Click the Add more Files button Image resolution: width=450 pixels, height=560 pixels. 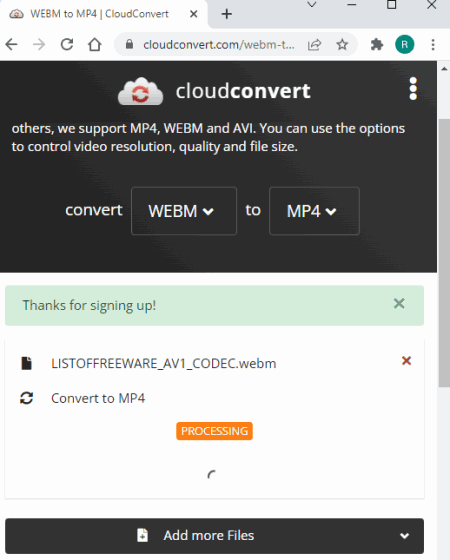pyautogui.click(x=214, y=536)
